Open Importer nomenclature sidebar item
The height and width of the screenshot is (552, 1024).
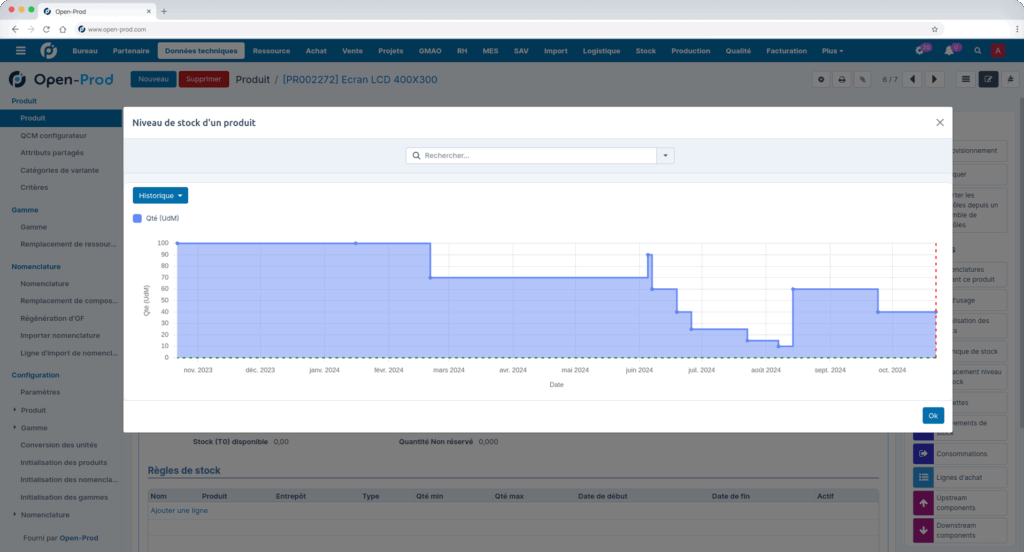(60, 335)
